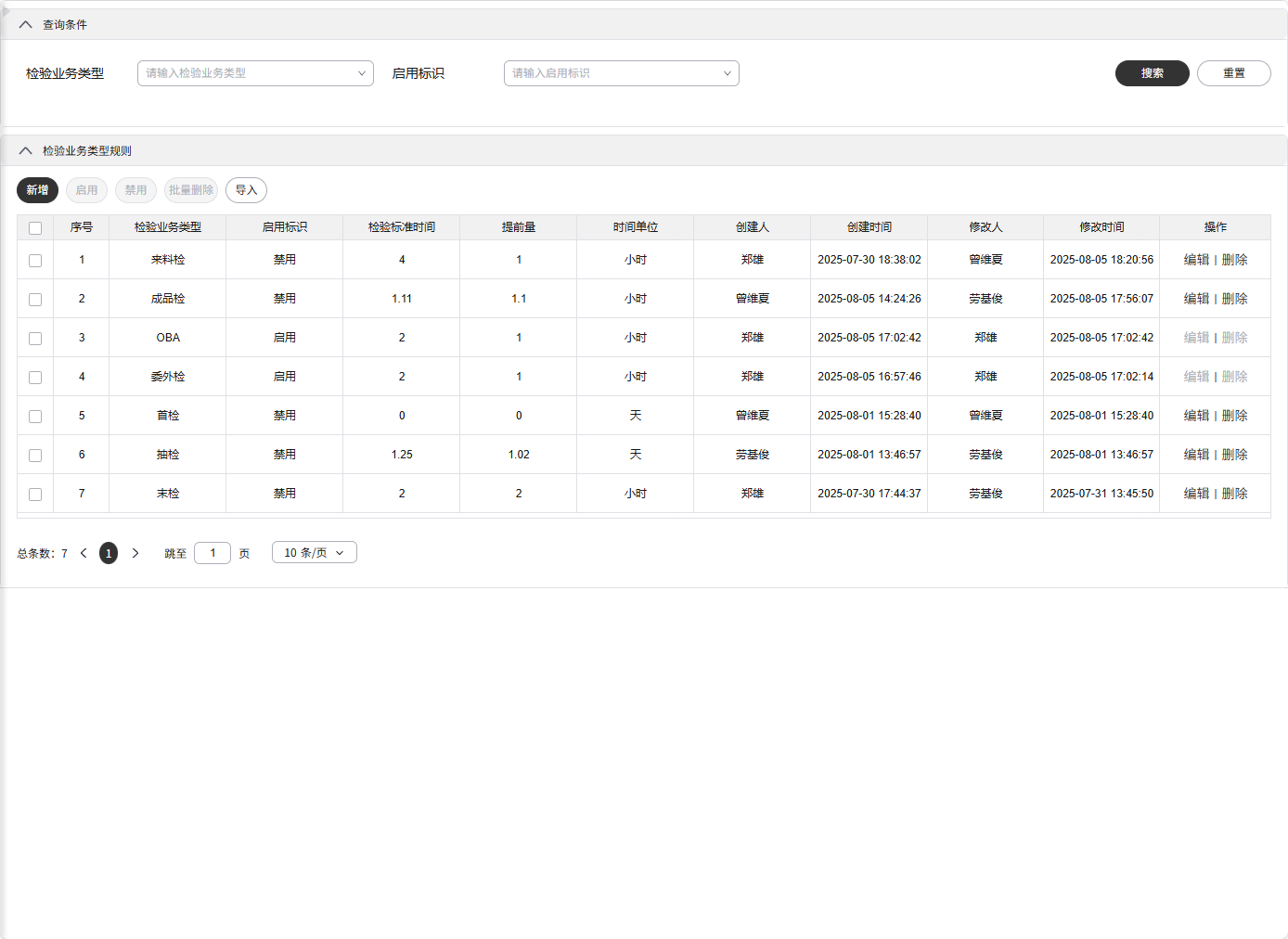Check the row for 来料检
Screen dimensions: 1288x939
pos(35,261)
